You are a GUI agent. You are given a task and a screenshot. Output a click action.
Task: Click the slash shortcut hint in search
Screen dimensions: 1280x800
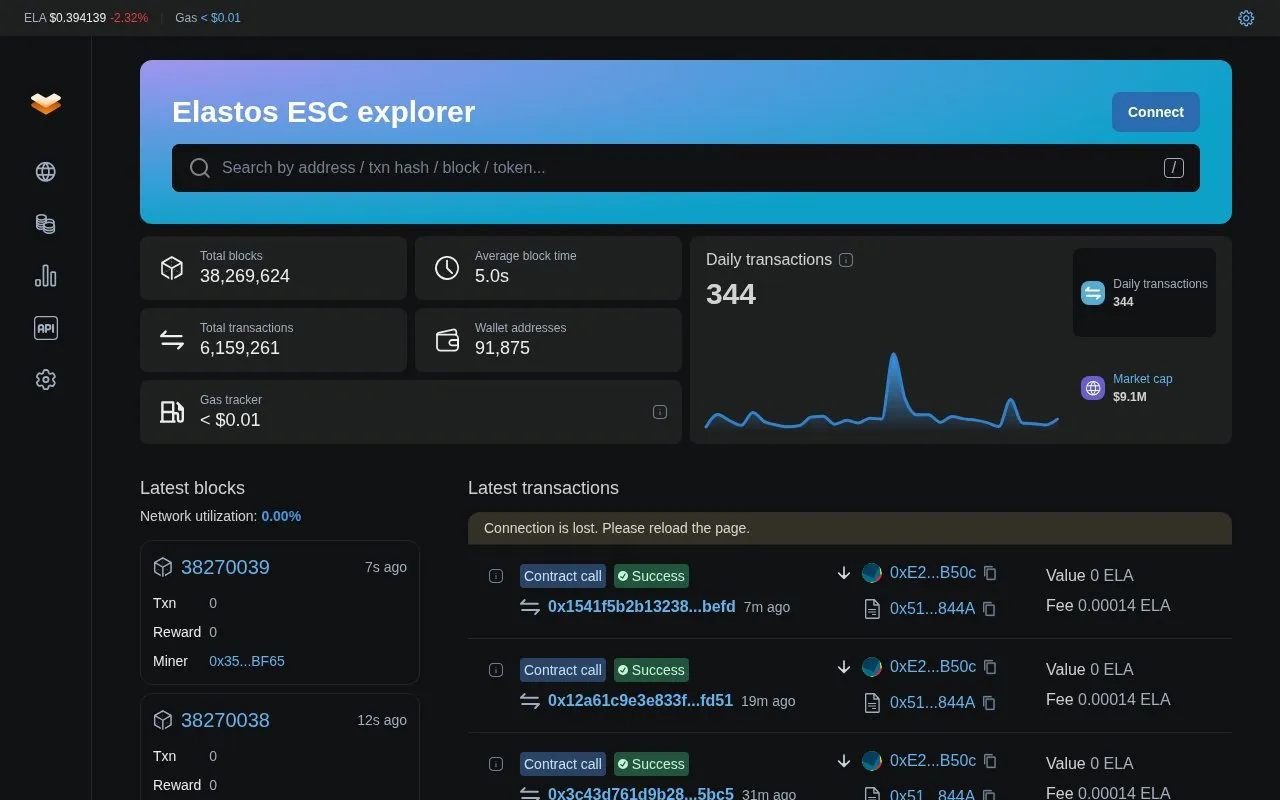pyautogui.click(x=1174, y=168)
